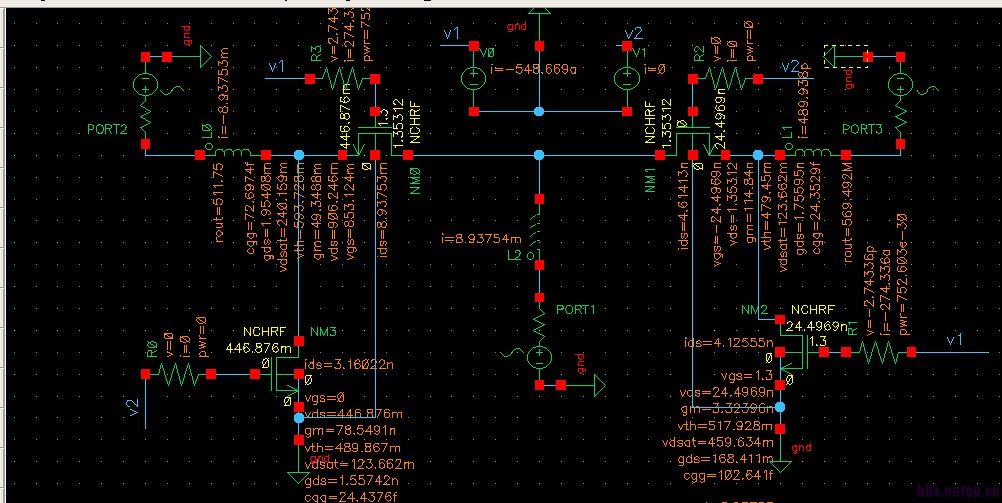Click the gds=168.411m value
The height and width of the screenshot is (503, 1002).
[728, 458]
